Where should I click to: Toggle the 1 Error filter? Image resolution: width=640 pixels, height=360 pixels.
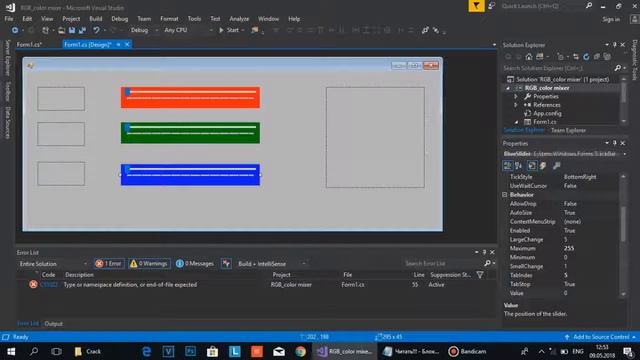tap(109, 264)
